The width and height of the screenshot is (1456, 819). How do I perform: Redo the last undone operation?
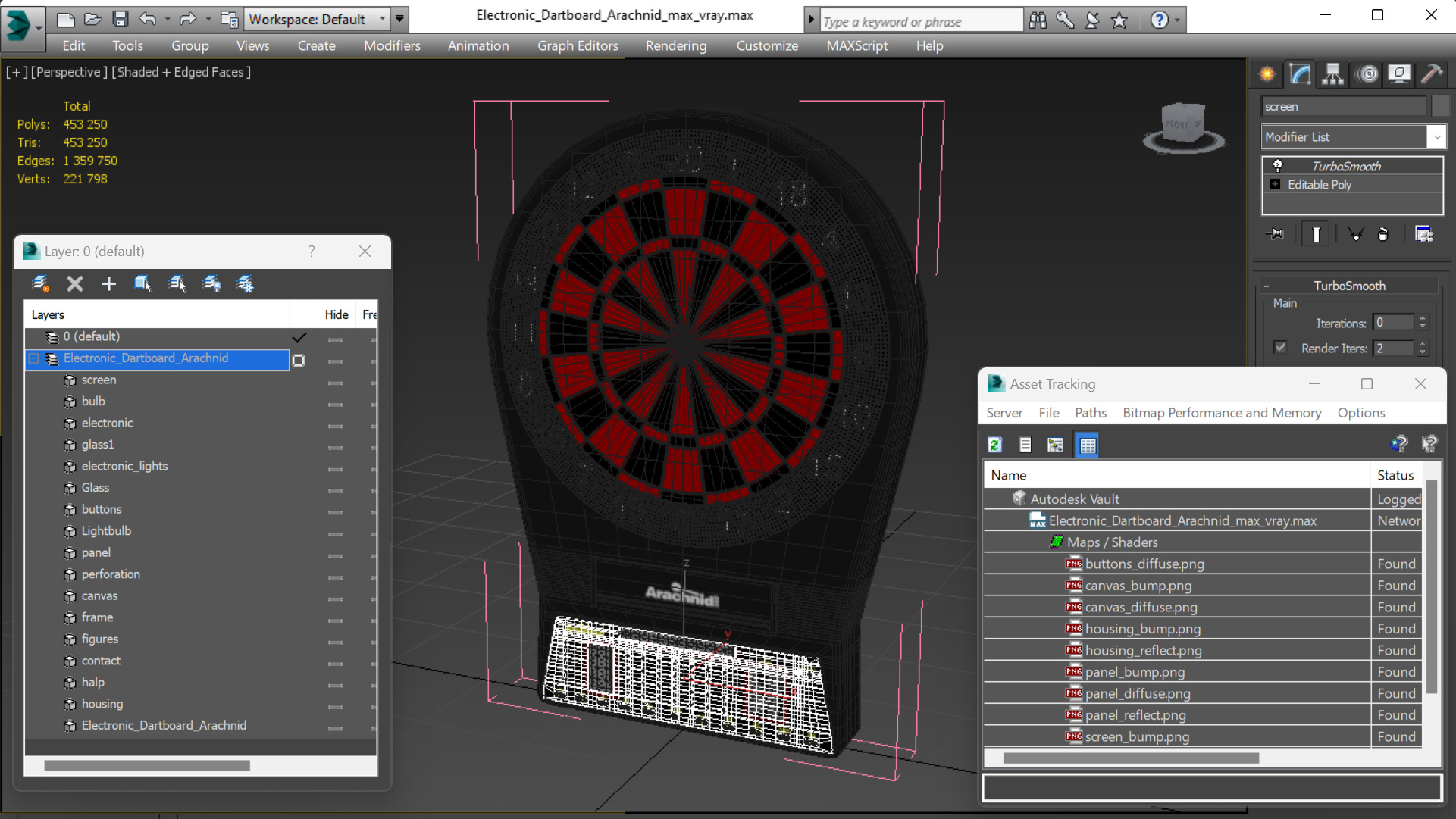pos(188,19)
